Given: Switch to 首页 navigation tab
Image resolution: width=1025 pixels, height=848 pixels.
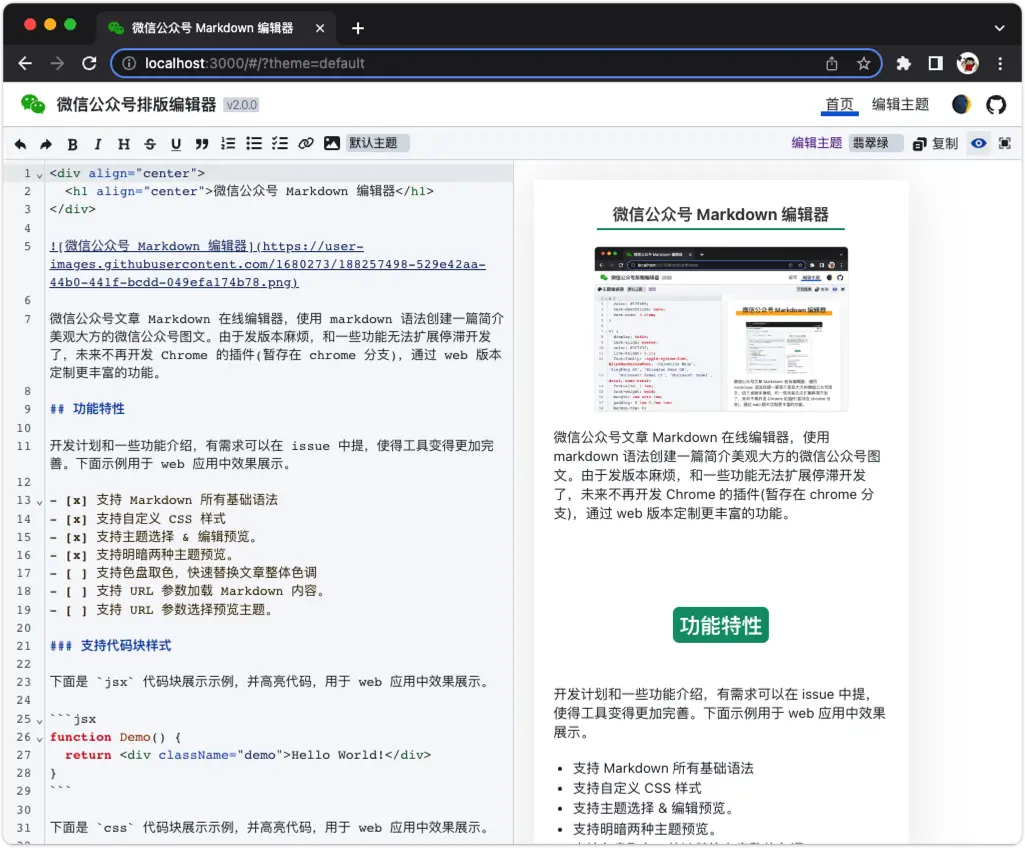Looking at the screenshot, I should (x=839, y=105).
